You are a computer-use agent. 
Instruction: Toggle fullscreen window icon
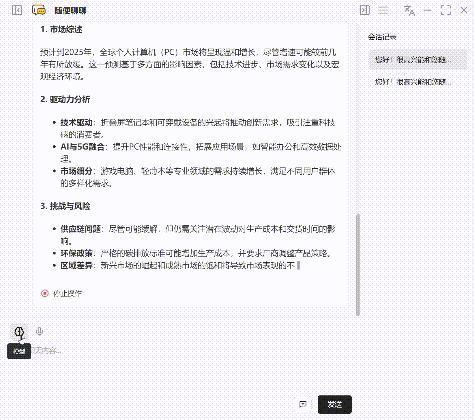click(x=446, y=10)
